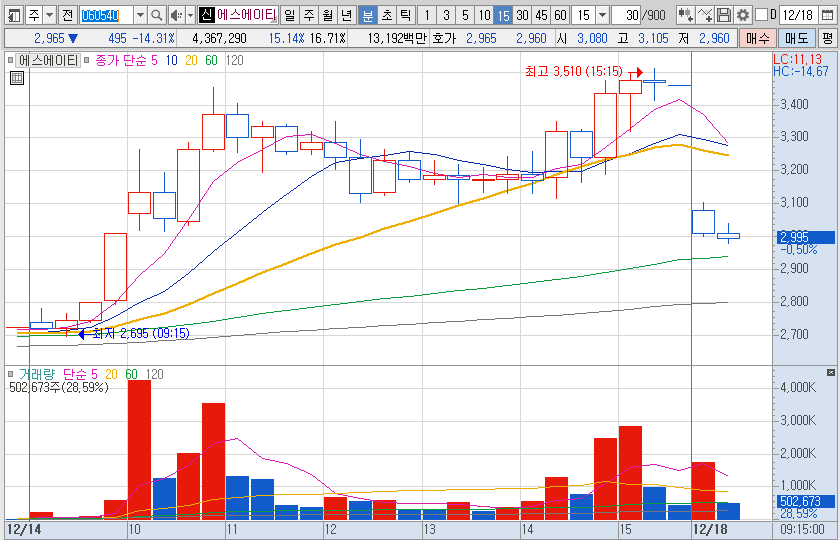This screenshot has width=840, height=540.
Task: Open chart settings gear icon
Action: coord(742,15)
